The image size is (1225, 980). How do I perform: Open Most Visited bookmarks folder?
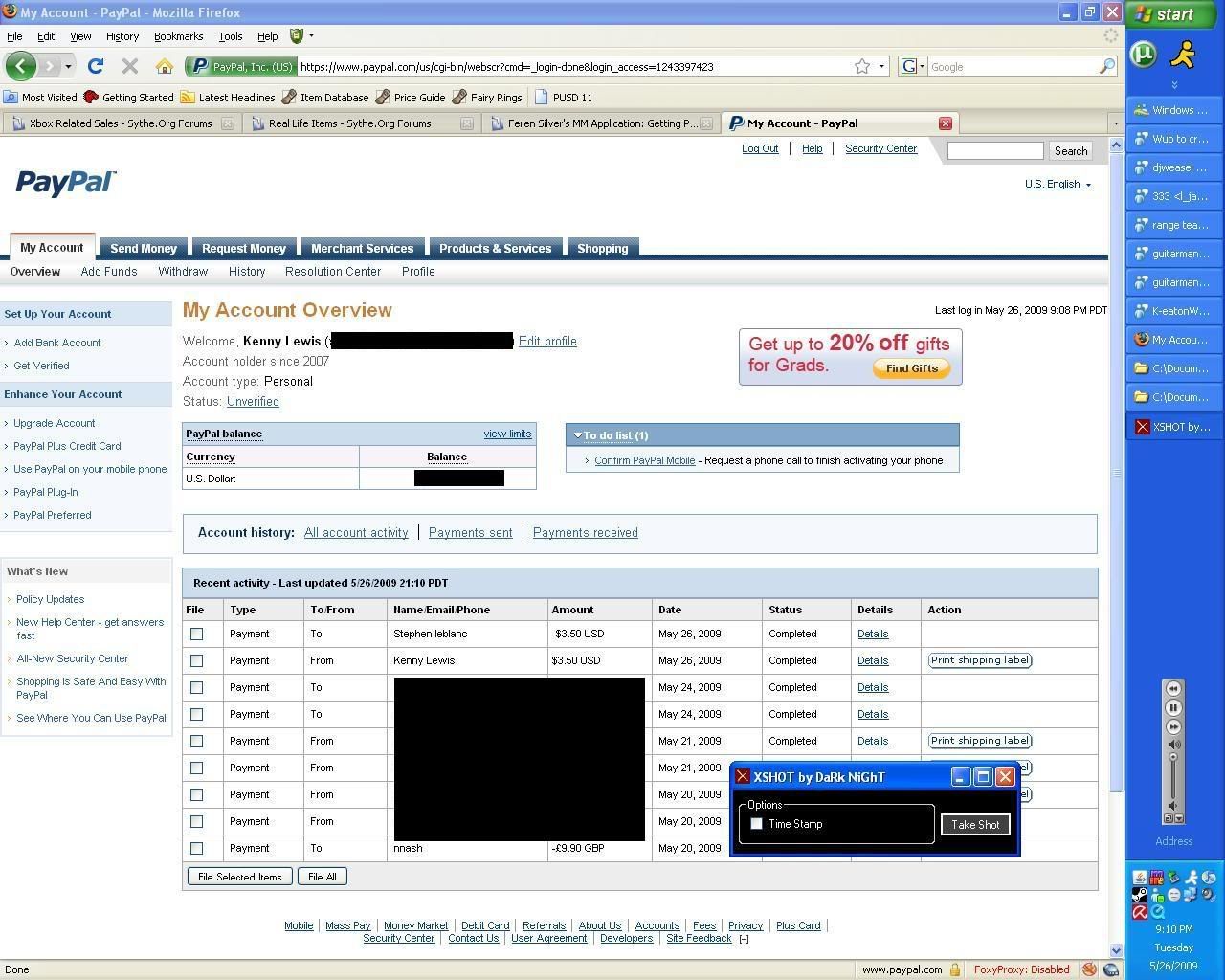coord(40,98)
